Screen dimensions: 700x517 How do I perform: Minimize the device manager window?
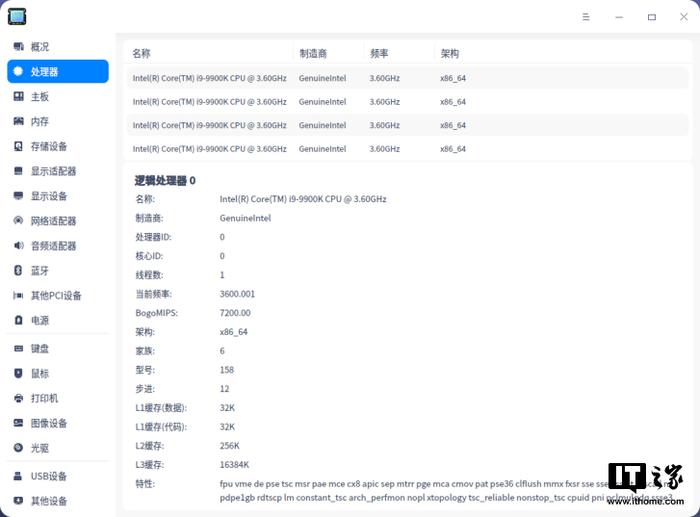tap(619, 17)
